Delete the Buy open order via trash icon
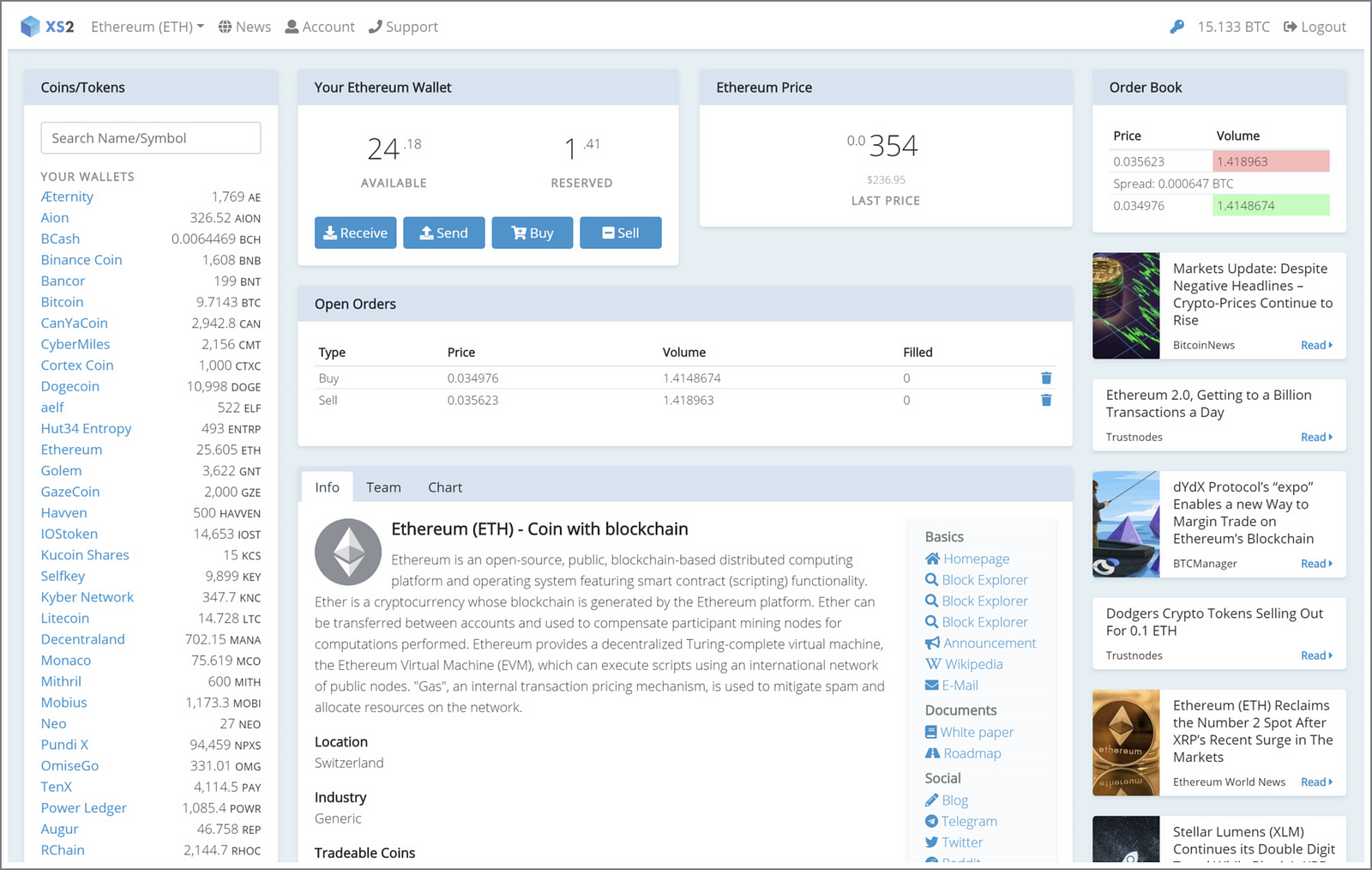Viewport: 1372px width, 870px height. click(x=1046, y=378)
